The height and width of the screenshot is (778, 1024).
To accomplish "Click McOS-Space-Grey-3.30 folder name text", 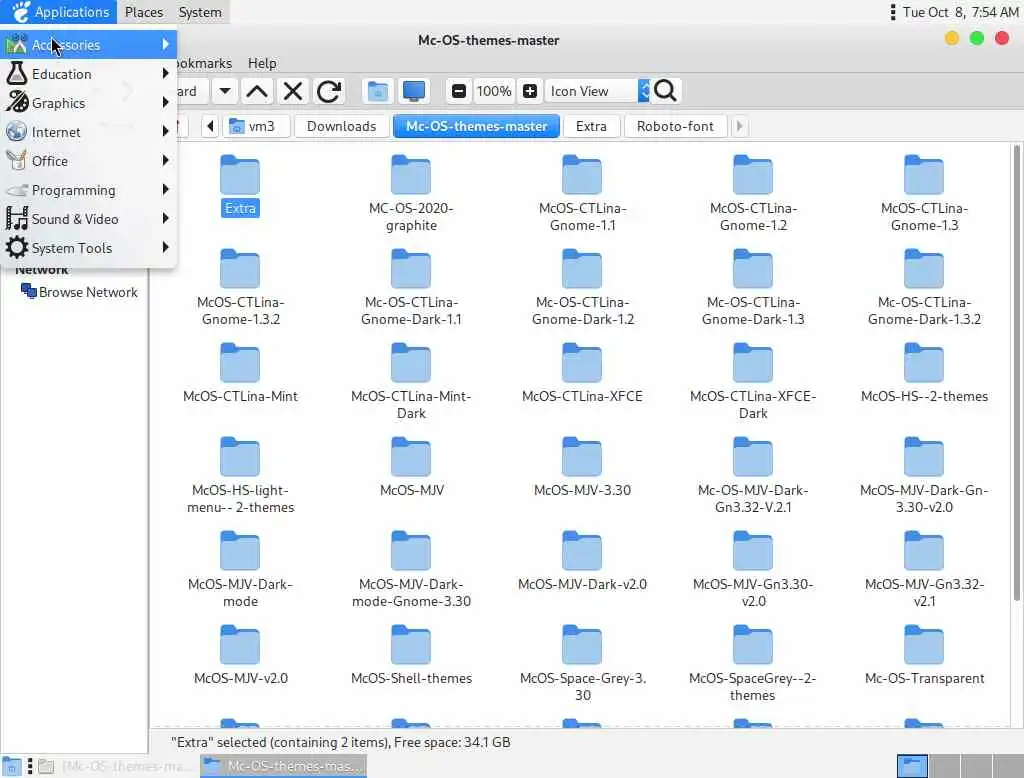I will point(583,687).
